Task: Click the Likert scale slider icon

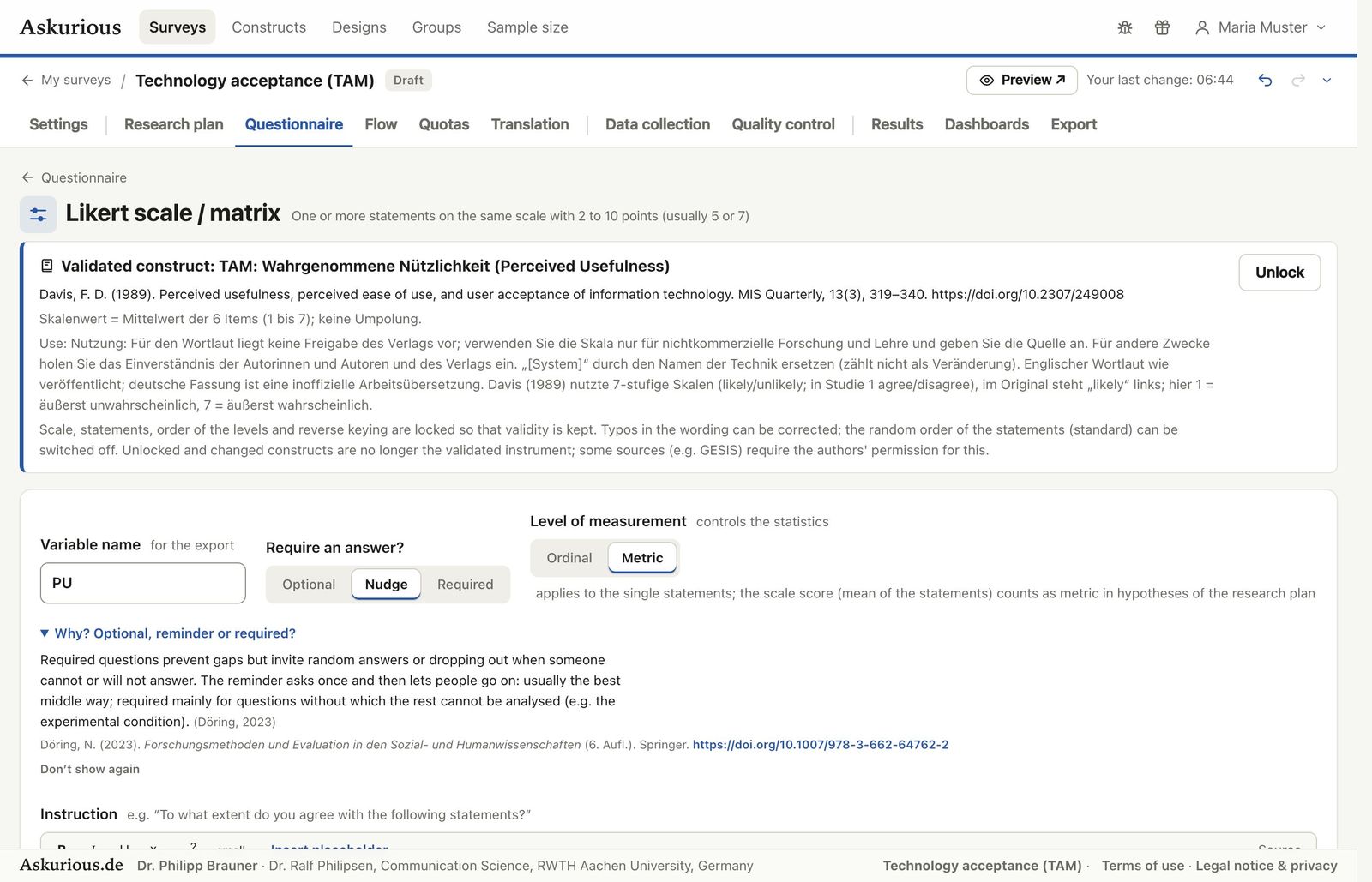Action: (39, 214)
